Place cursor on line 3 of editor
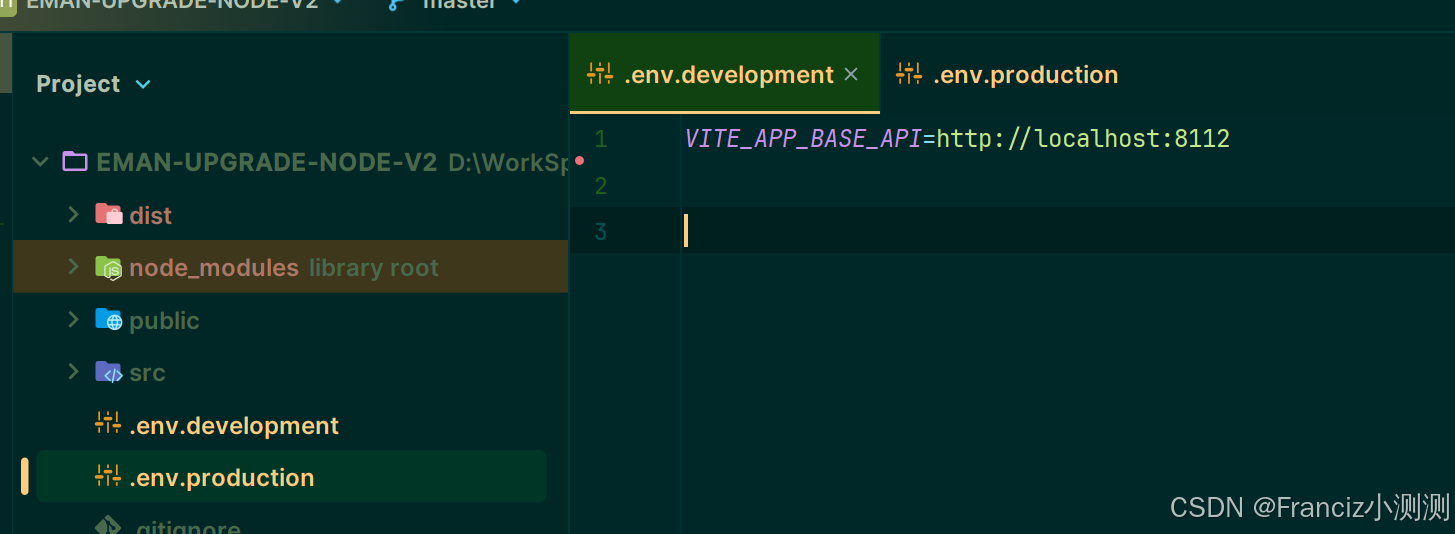Screen dimensions: 1455x534 [x=1068, y=231]
